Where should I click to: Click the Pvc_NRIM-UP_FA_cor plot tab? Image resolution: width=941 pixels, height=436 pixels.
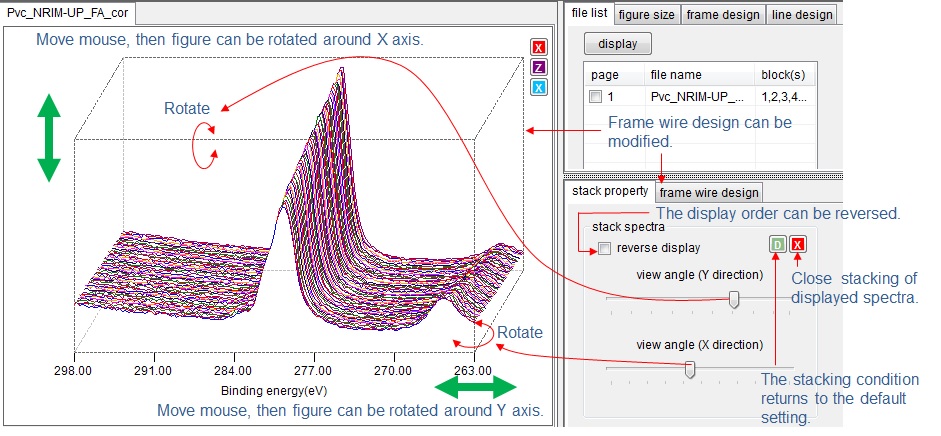coord(68,14)
